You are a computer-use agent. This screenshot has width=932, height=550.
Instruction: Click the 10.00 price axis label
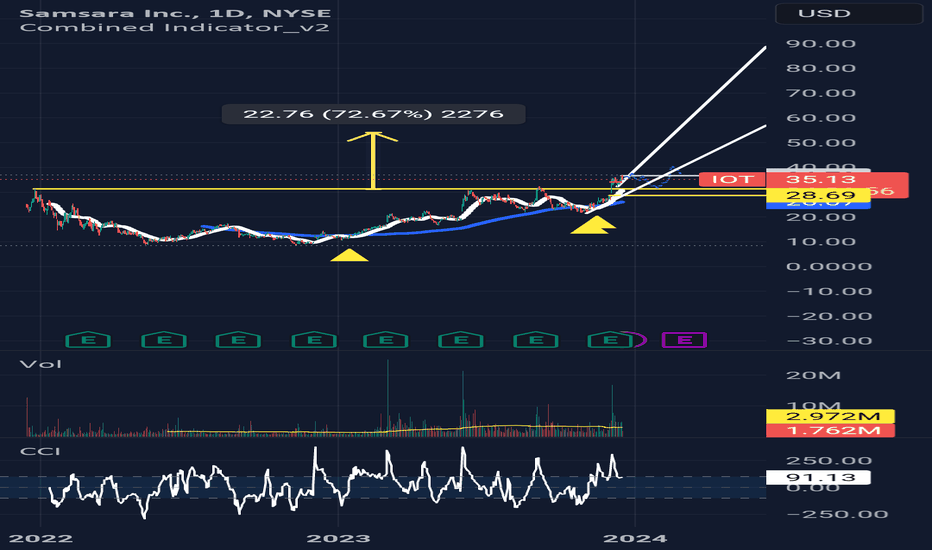pos(821,242)
